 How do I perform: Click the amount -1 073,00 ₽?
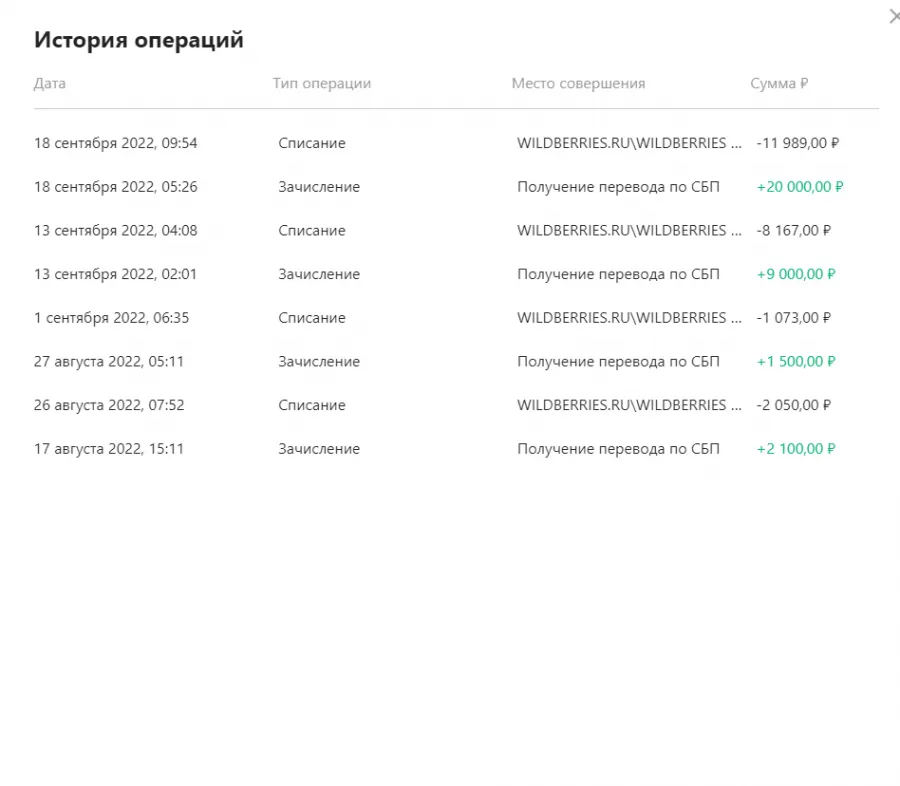[793, 318]
